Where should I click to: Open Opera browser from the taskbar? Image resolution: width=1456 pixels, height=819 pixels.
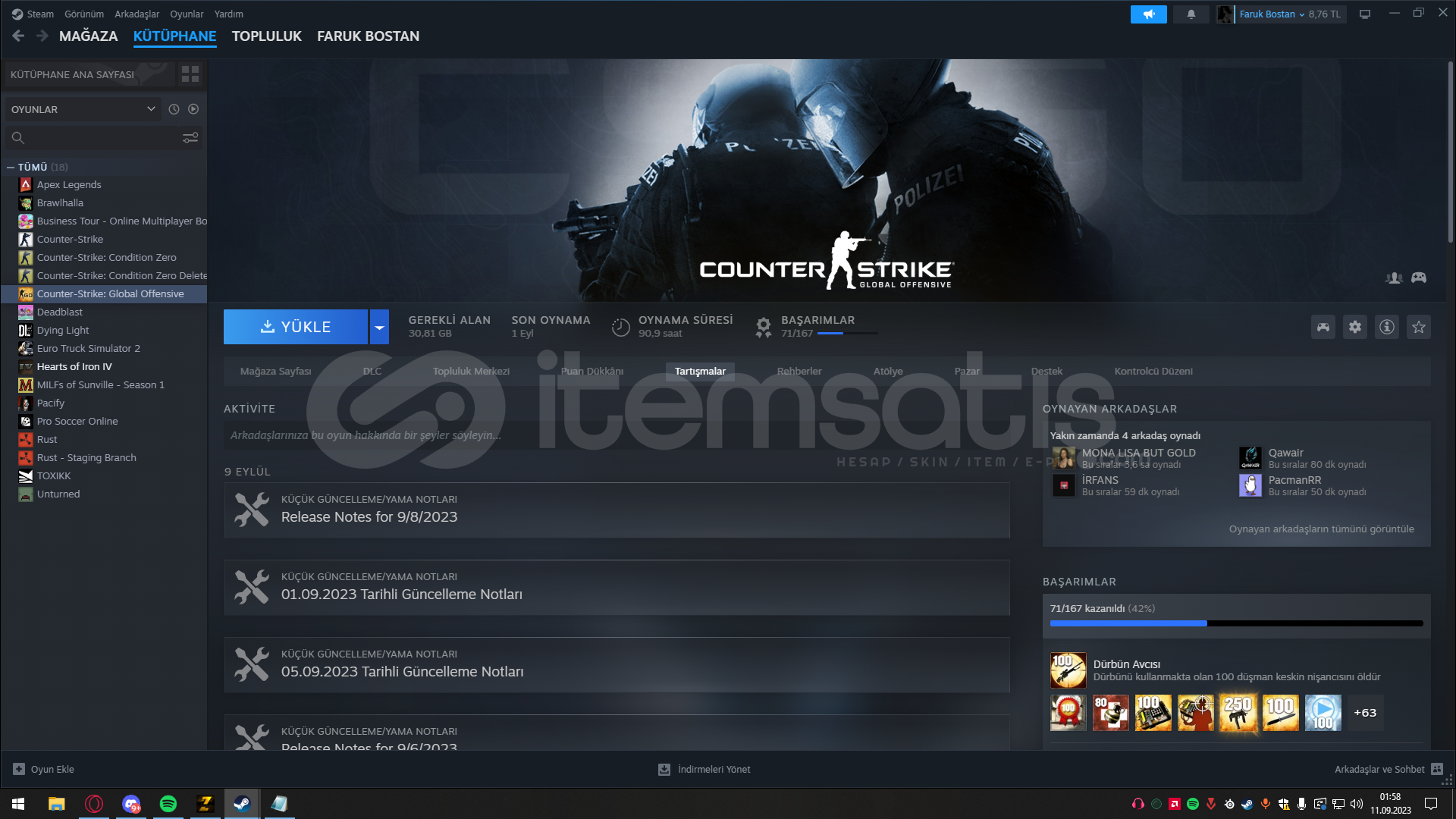click(94, 804)
